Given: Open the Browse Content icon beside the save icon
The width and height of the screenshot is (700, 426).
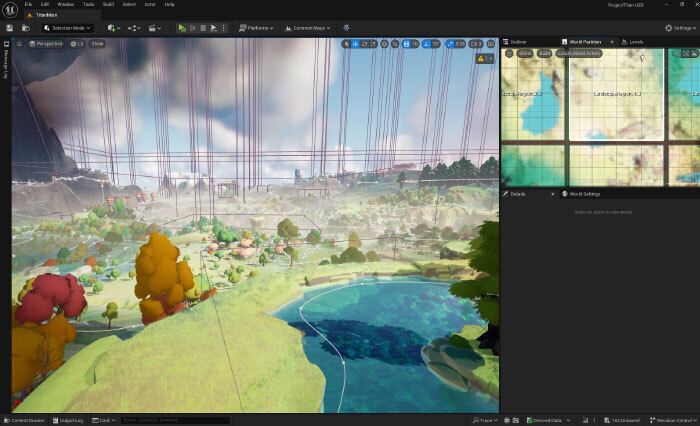Looking at the screenshot, I should coord(26,28).
